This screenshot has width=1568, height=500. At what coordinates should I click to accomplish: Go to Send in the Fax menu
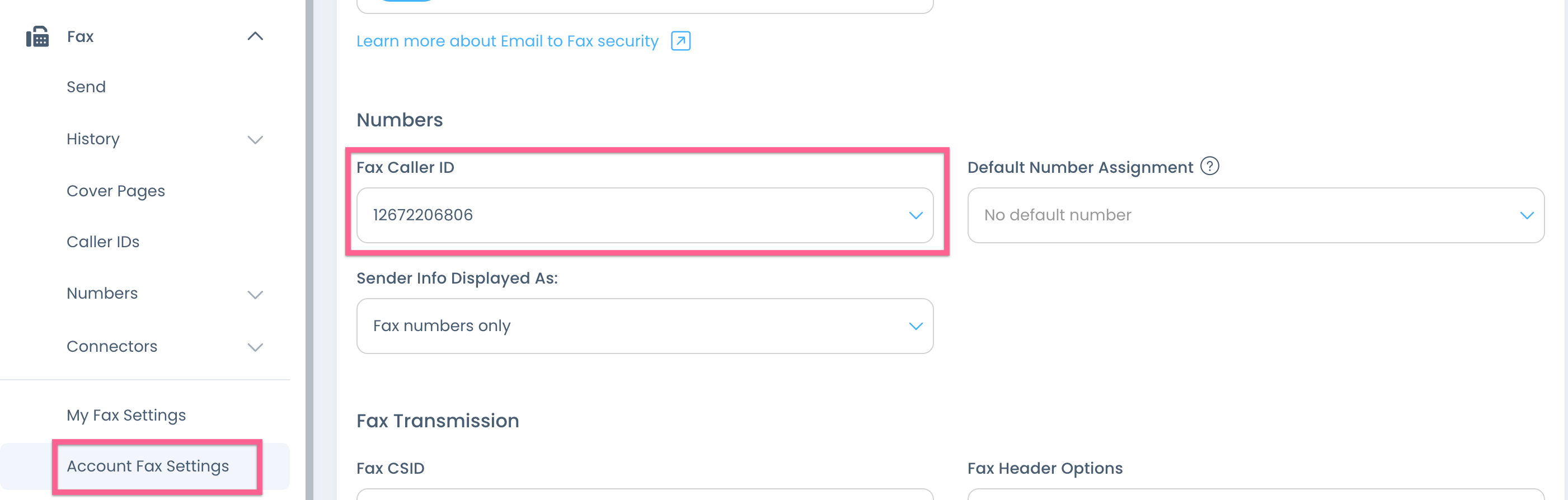[x=86, y=87]
